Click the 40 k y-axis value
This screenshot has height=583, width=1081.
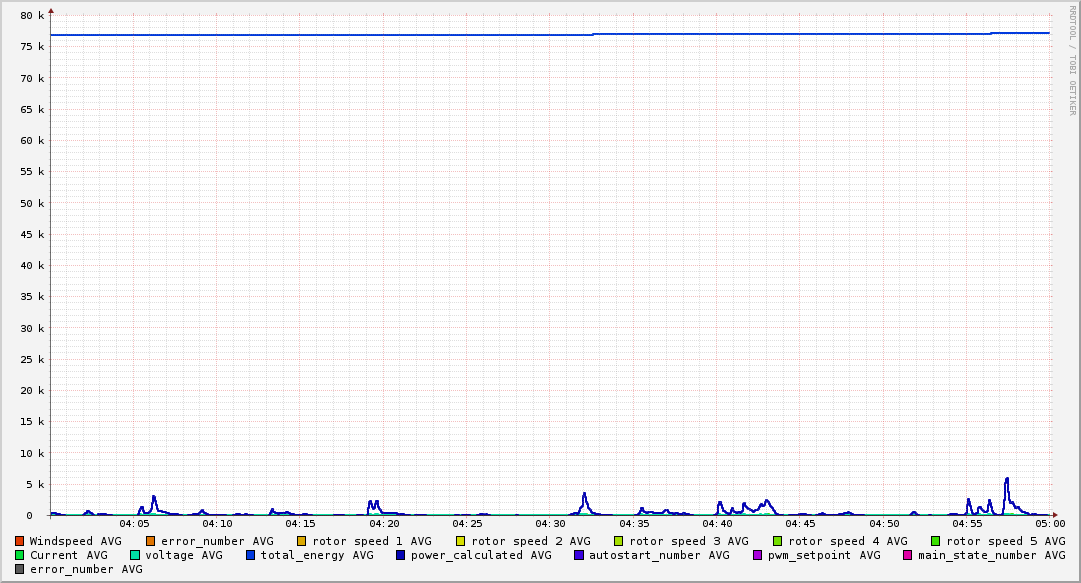coord(33,266)
